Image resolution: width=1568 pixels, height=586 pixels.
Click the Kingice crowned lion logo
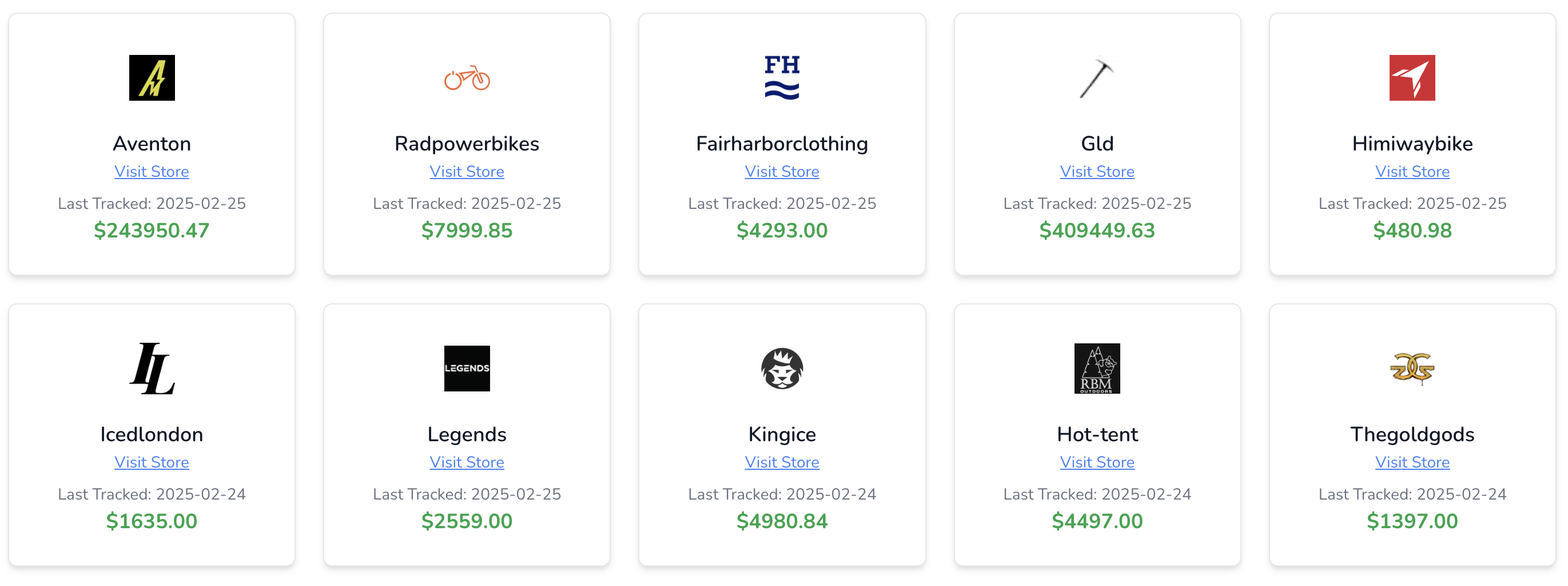[x=782, y=368]
